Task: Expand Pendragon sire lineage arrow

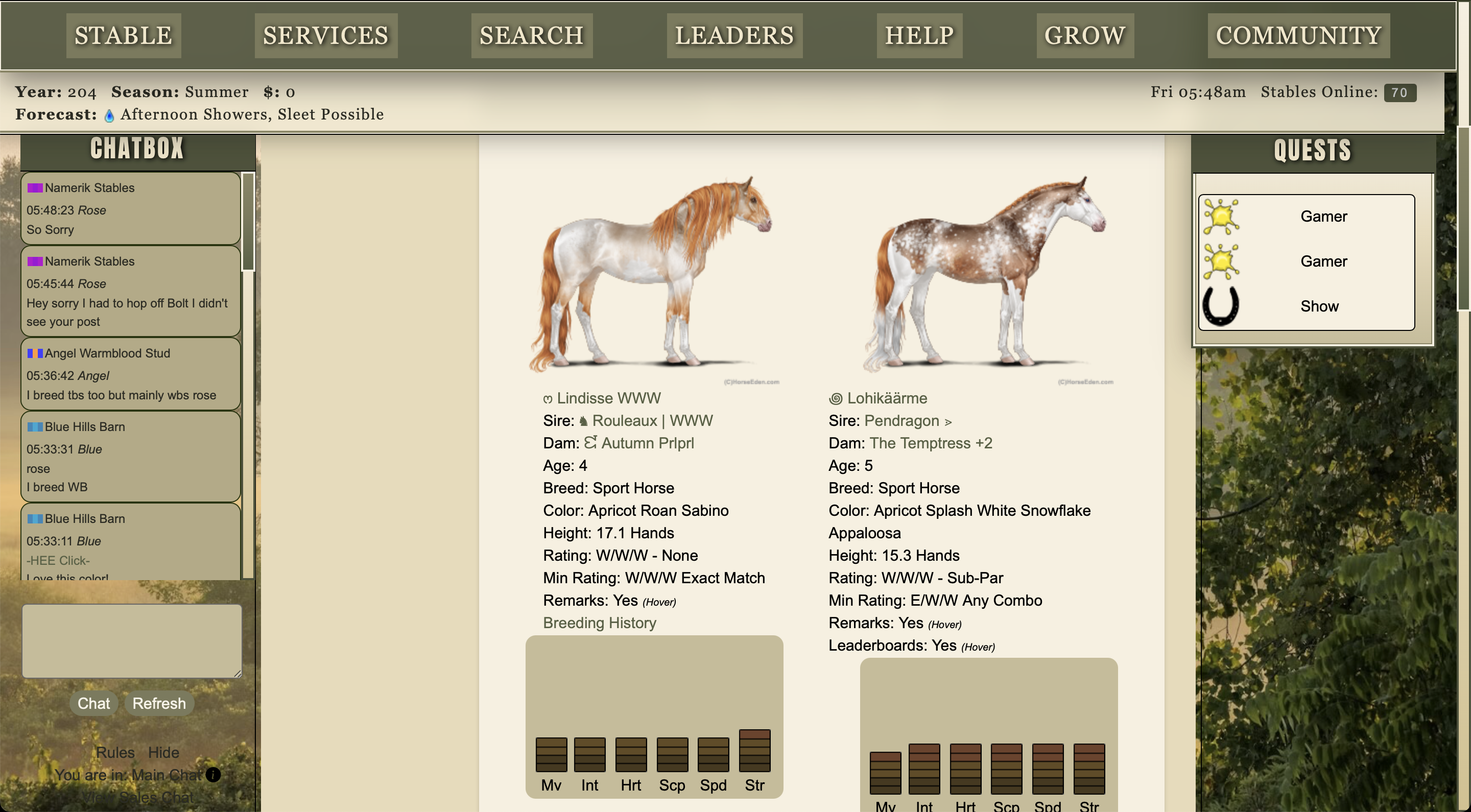Action: coord(948,422)
